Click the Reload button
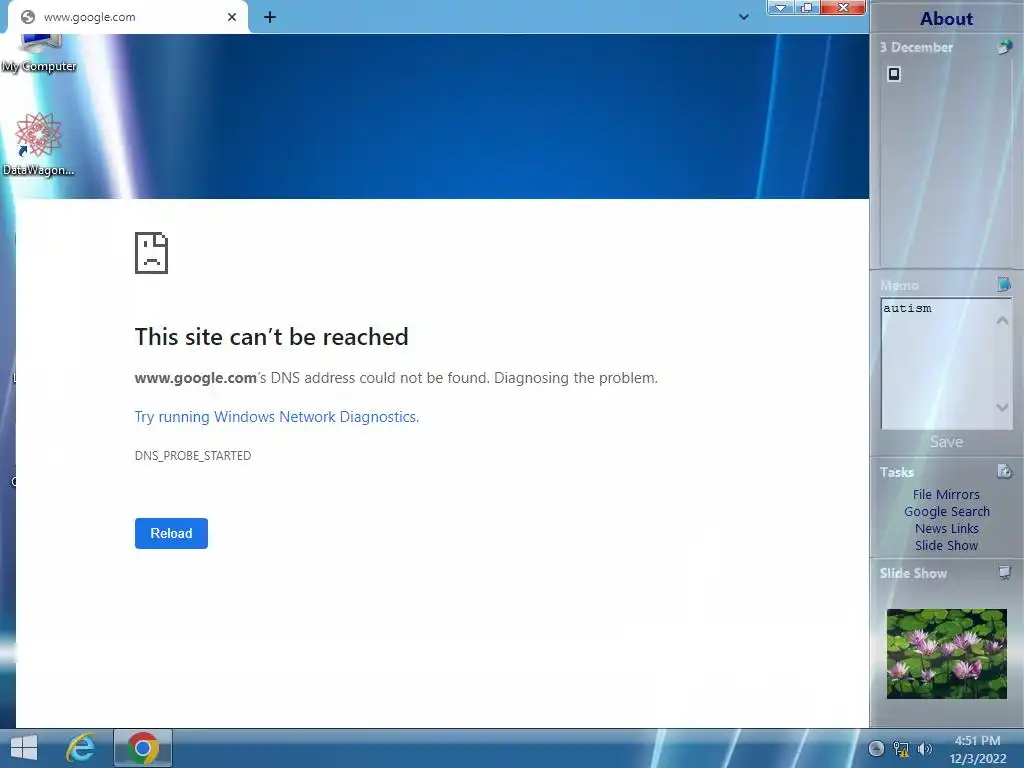The image size is (1024, 768). tap(171, 534)
